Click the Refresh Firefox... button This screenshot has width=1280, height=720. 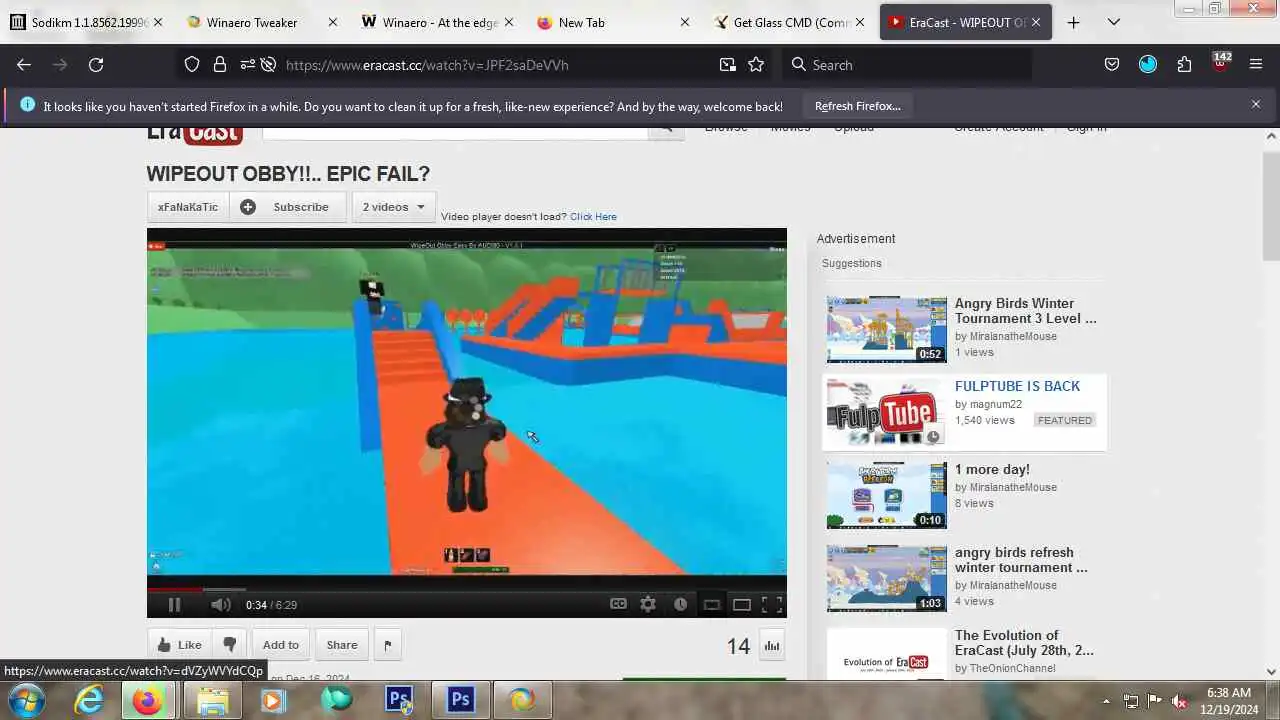pyautogui.click(x=857, y=105)
